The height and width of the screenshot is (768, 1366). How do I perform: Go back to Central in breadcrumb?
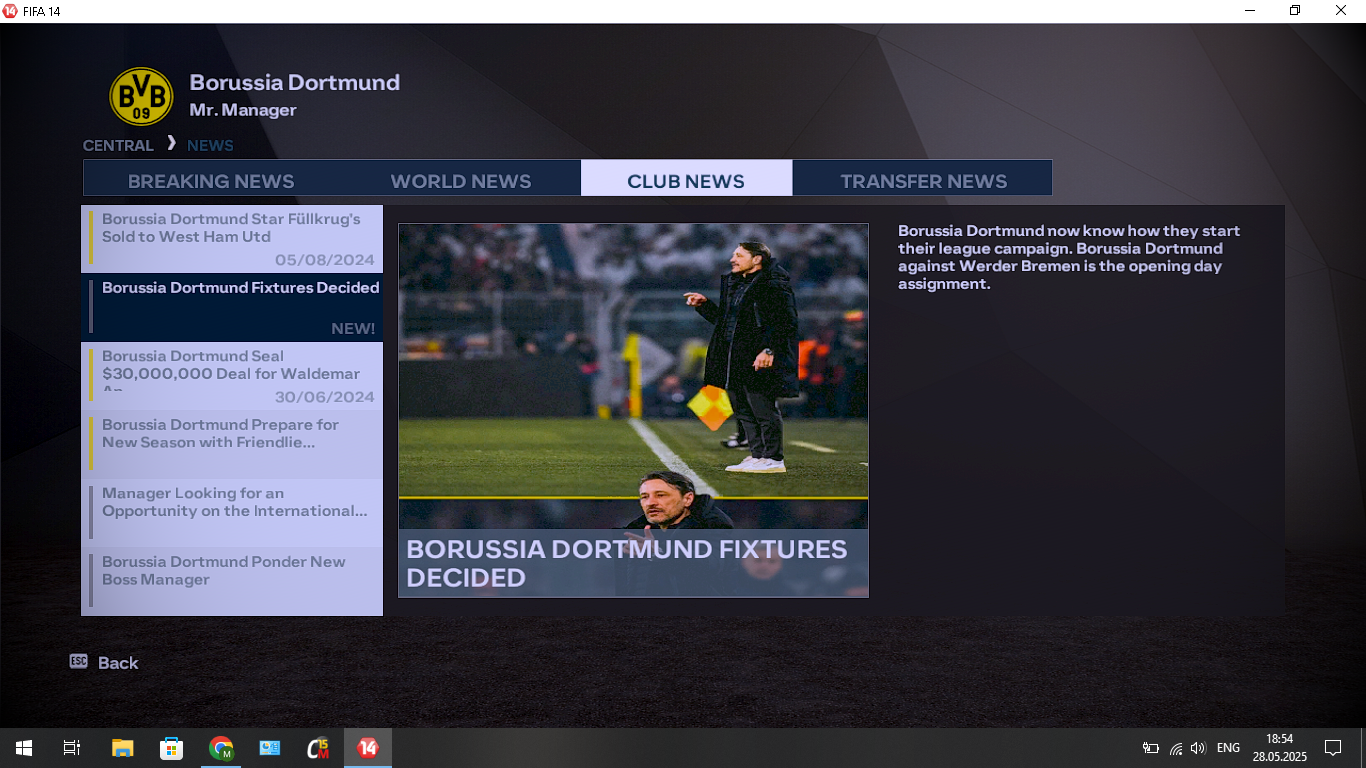[x=118, y=146]
